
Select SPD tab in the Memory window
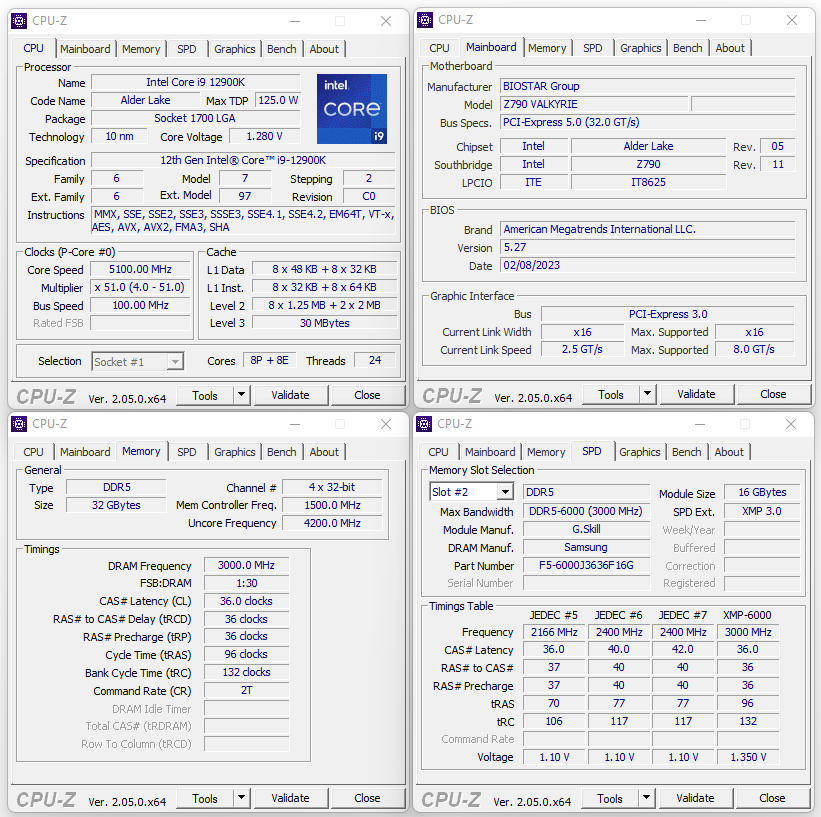click(186, 451)
